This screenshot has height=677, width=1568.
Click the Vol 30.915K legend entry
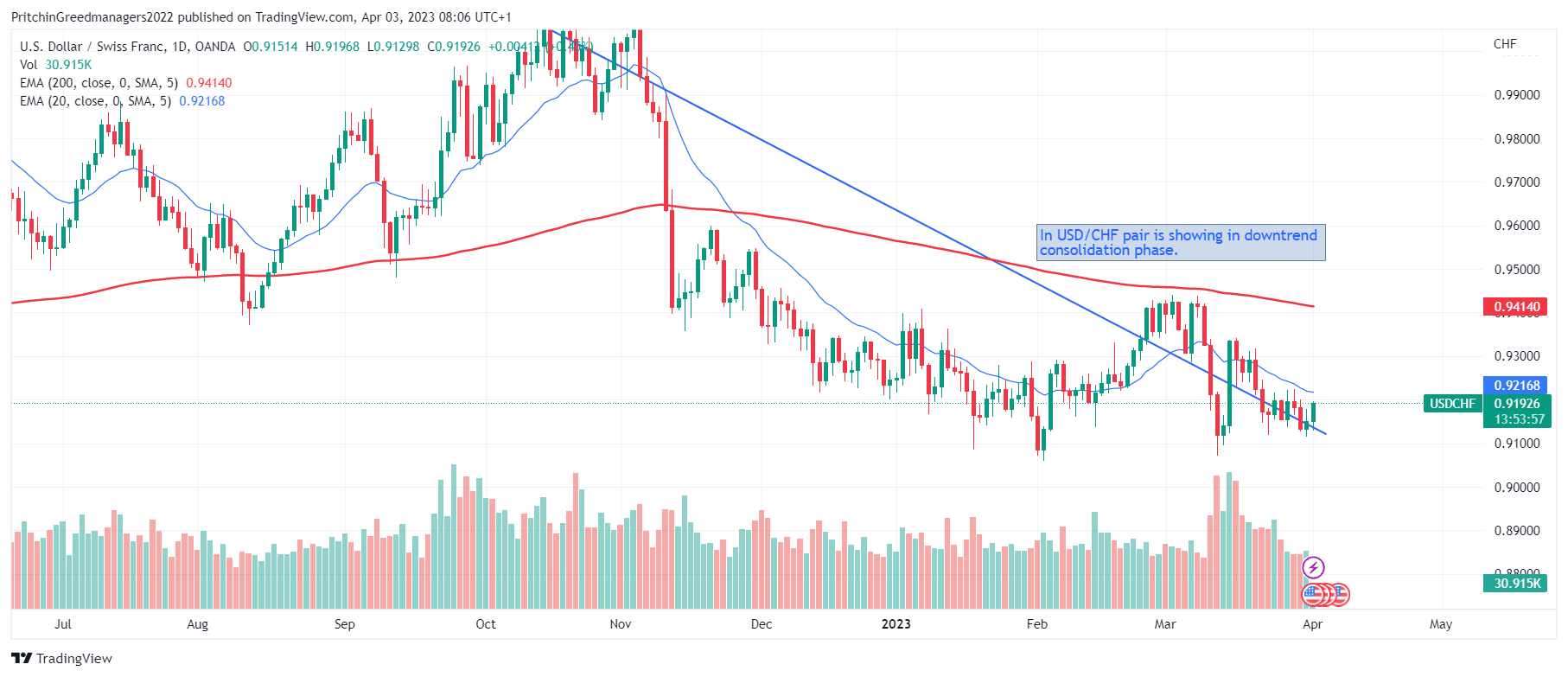point(55,65)
